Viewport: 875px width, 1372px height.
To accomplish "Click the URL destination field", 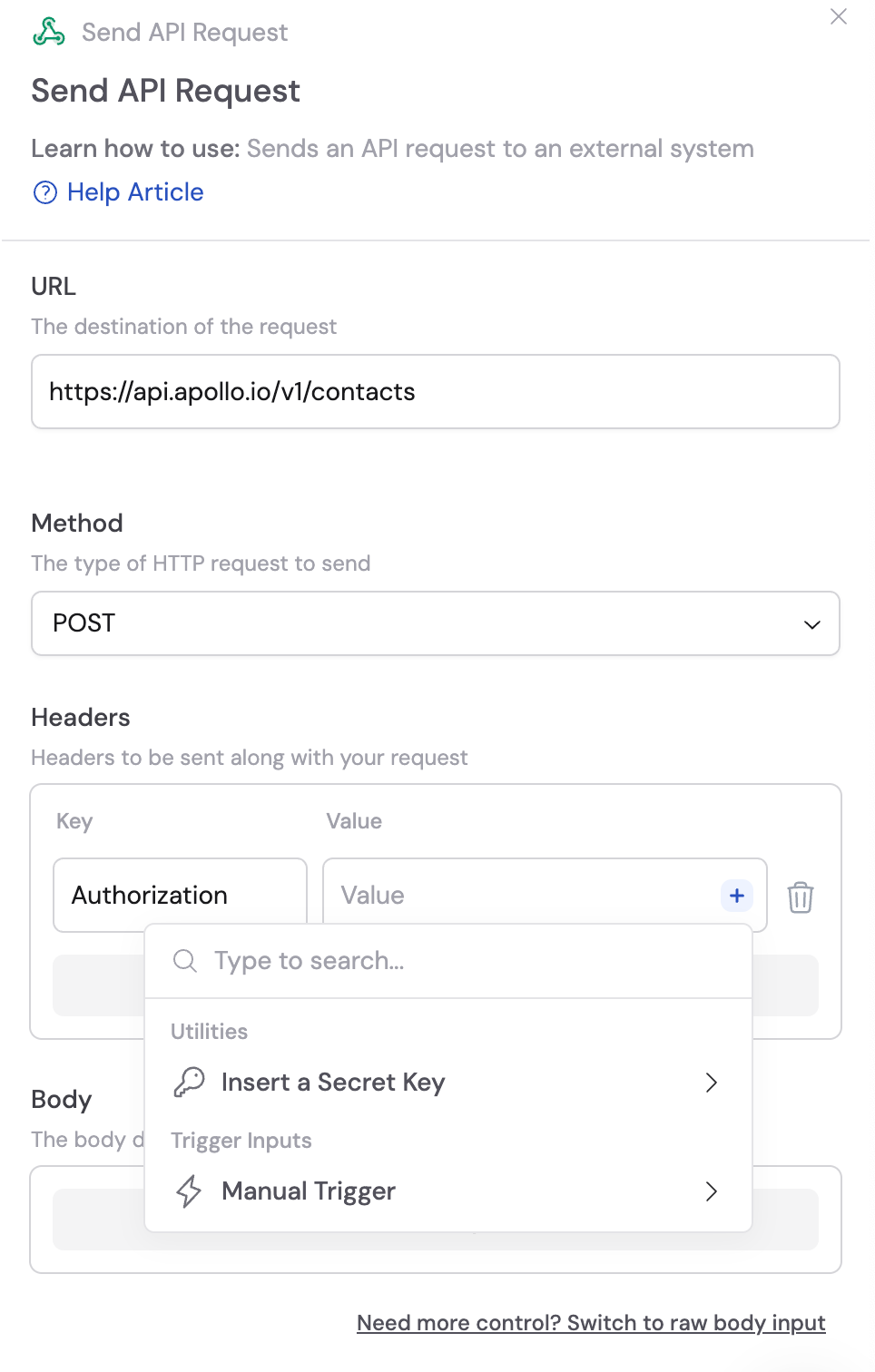I will (x=435, y=392).
